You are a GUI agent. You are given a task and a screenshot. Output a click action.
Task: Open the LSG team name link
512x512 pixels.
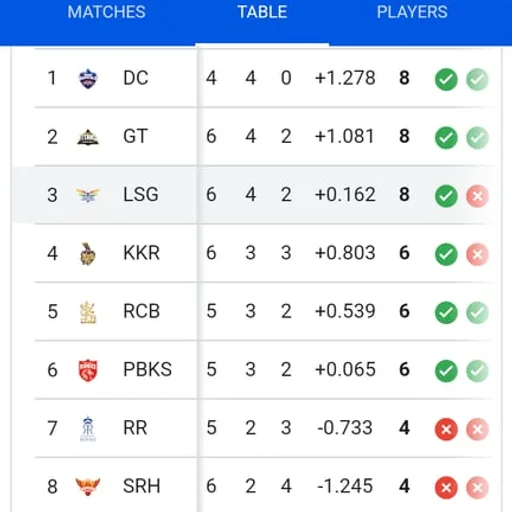pyautogui.click(x=141, y=194)
